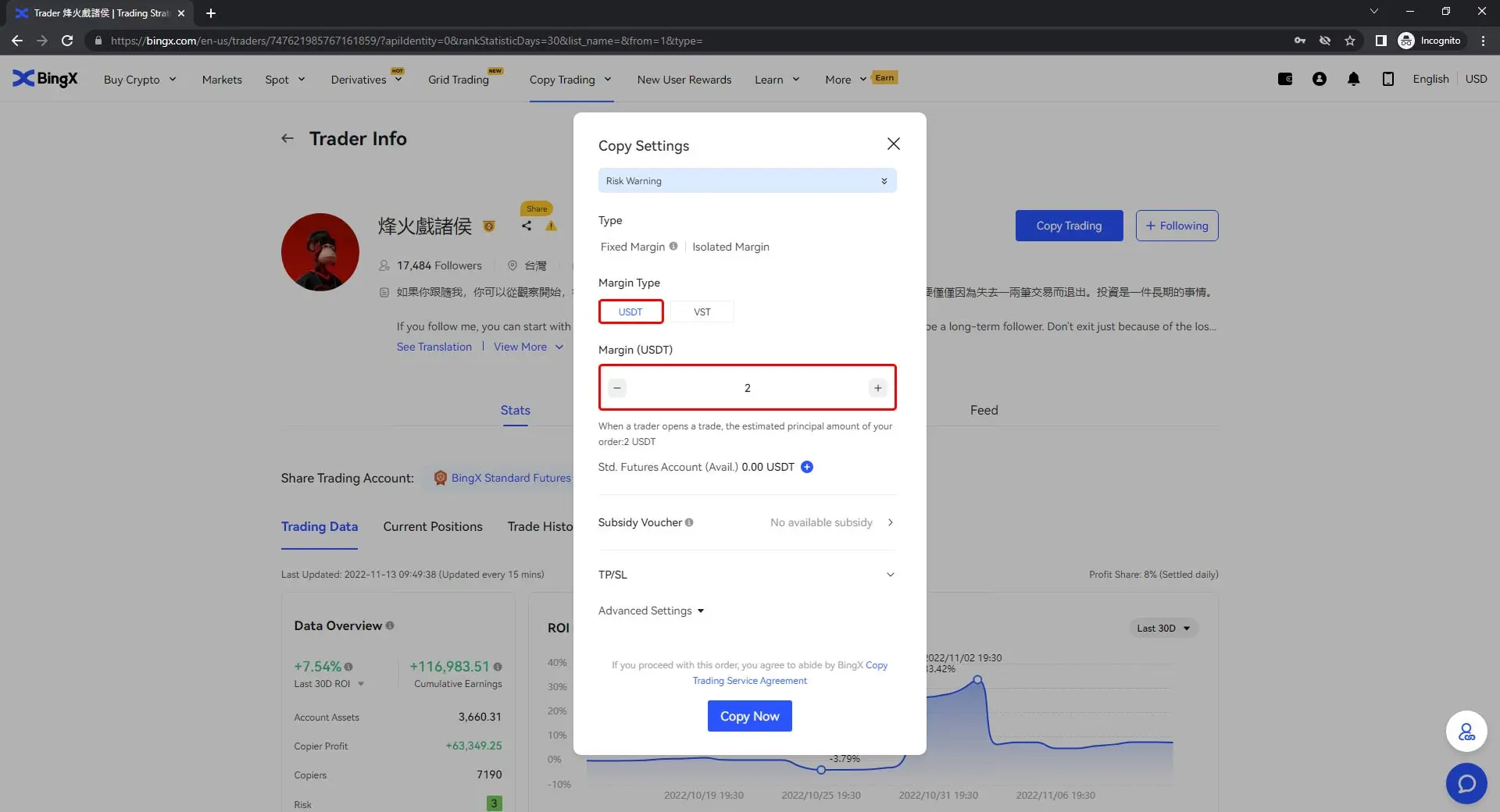1500x812 pixels.
Task: Click the plus icon to add funds
Action: pos(807,467)
